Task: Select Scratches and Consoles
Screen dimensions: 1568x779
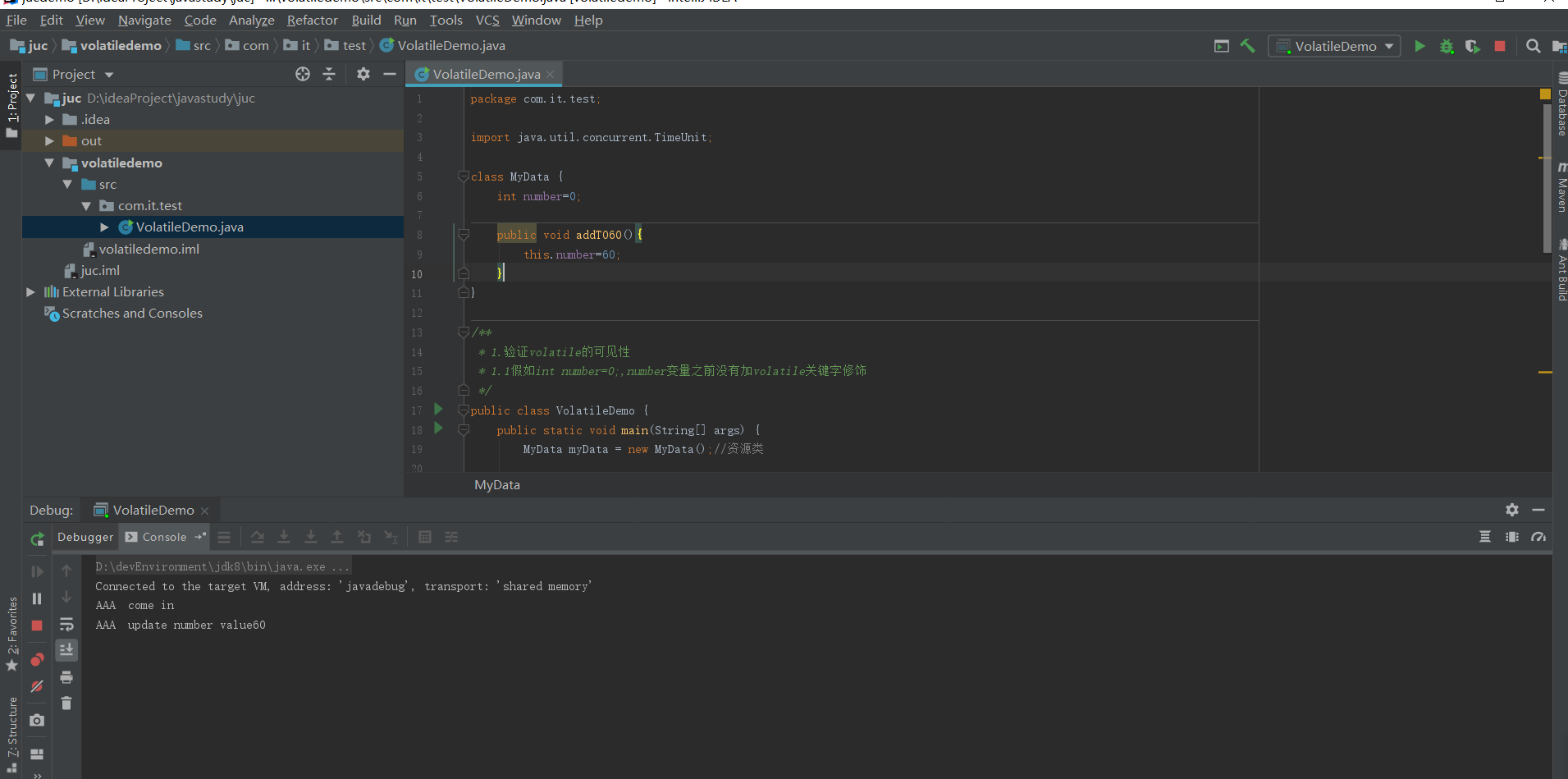Action: coord(132,314)
